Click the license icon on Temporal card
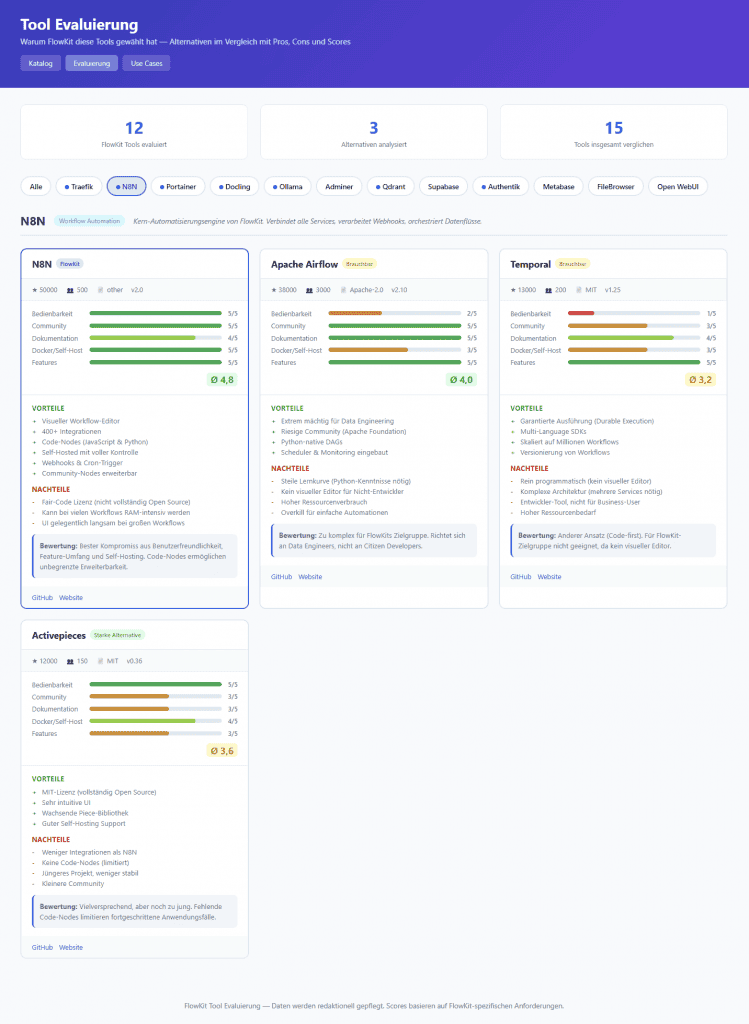 click(582, 290)
